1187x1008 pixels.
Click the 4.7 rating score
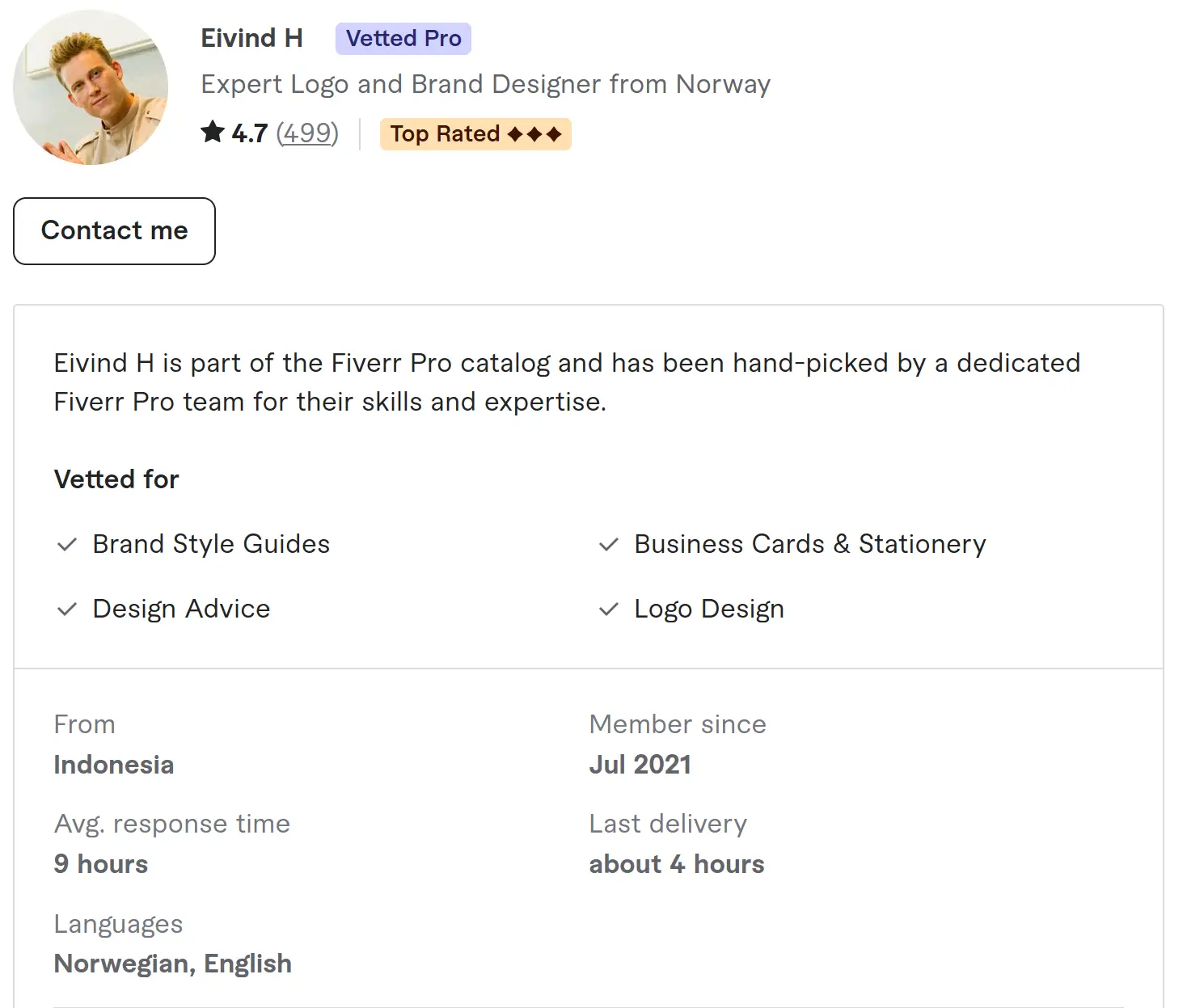tap(249, 133)
